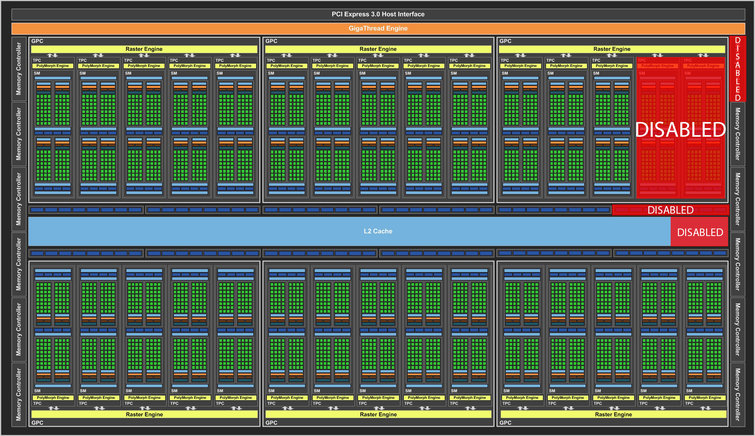Select Raster Engine in the top-right GPC

[612, 48]
